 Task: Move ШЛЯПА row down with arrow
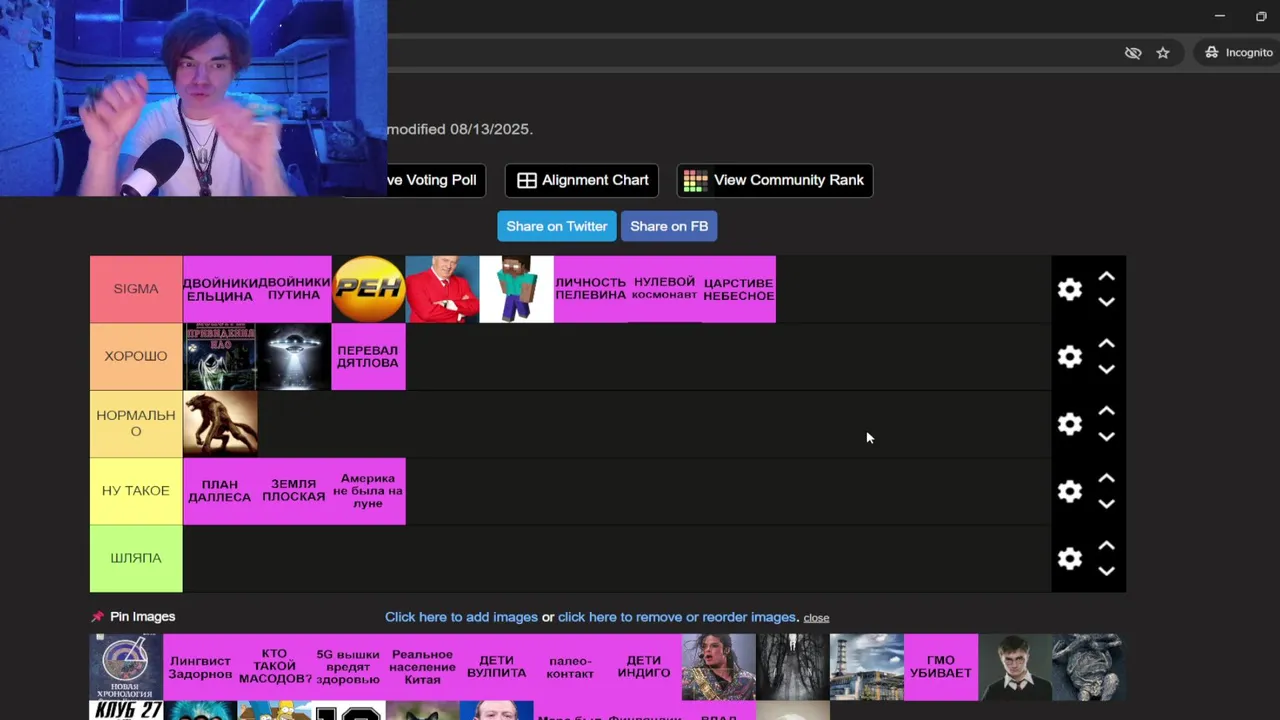1106,571
